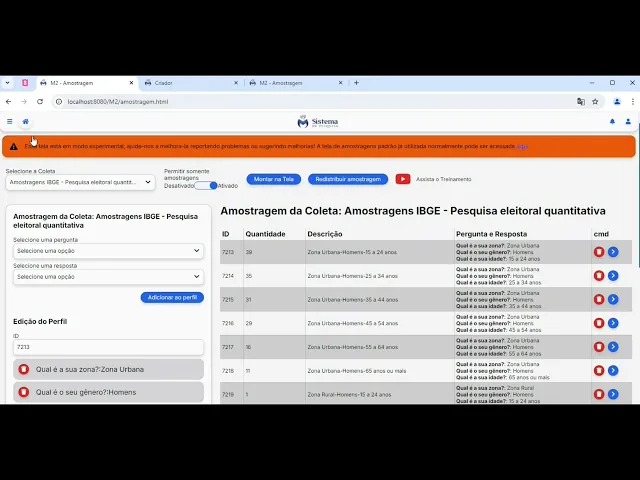Bookmark page with star icon
The height and width of the screenshot is (480, 640).
click(x=595, y=102)
